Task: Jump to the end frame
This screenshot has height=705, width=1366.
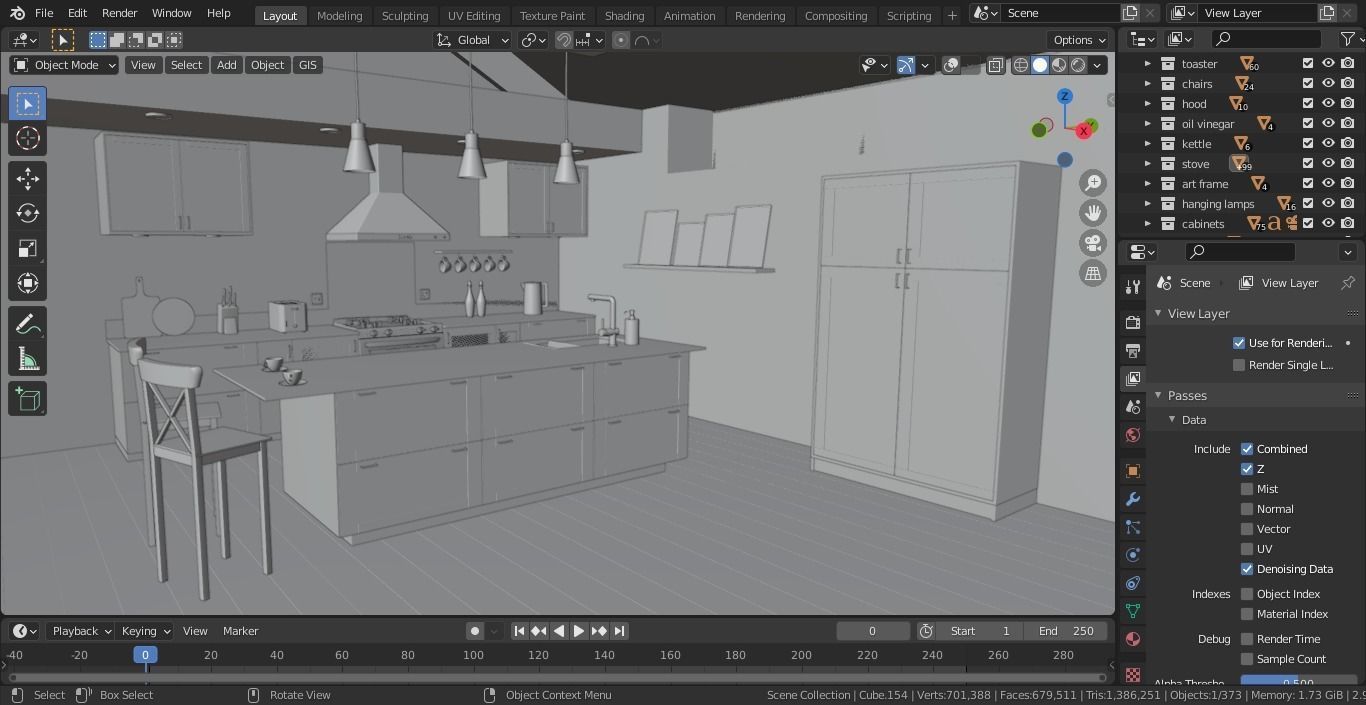Action: 619,631
